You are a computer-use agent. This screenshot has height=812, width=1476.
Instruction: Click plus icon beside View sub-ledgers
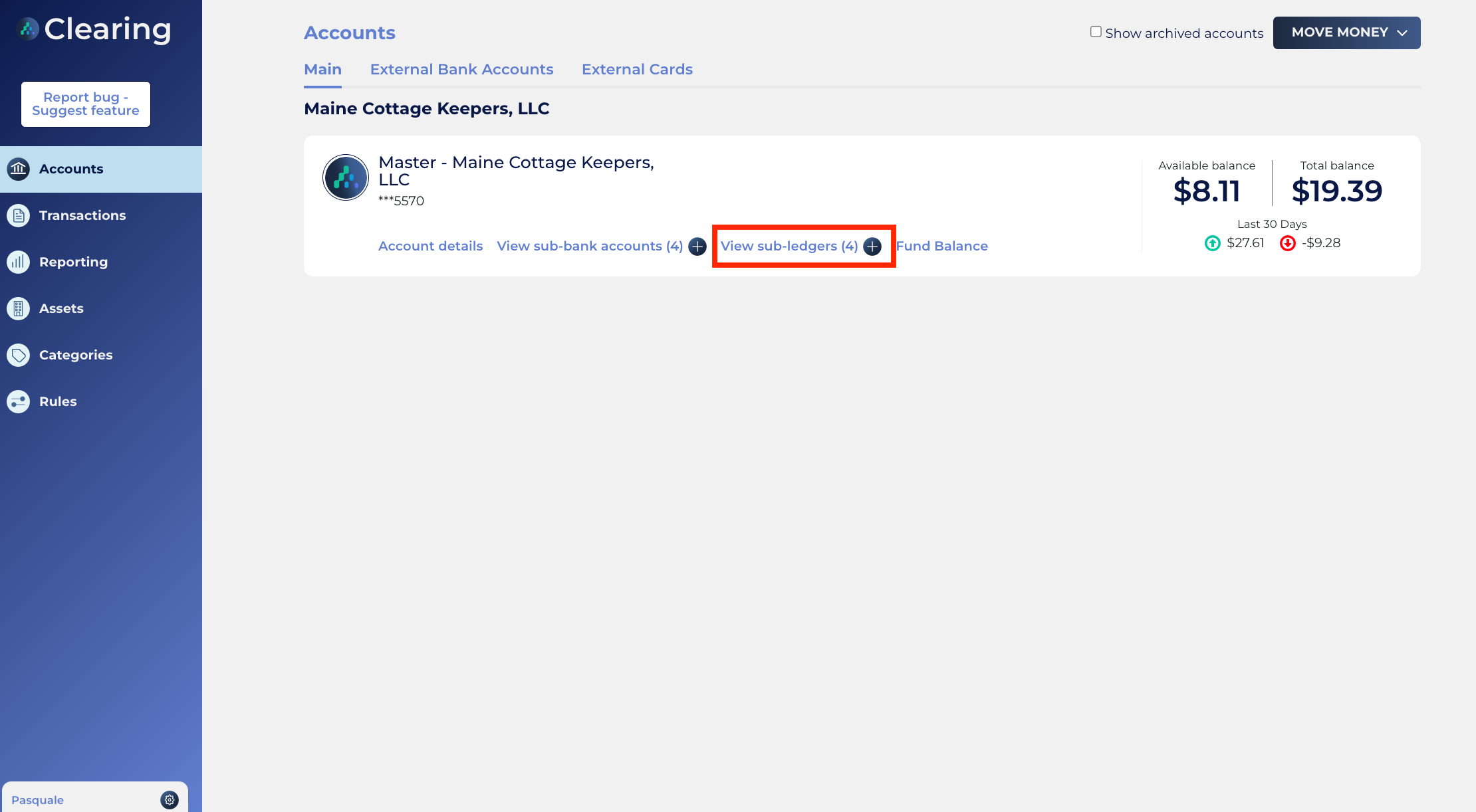click(x=872, y=247)
